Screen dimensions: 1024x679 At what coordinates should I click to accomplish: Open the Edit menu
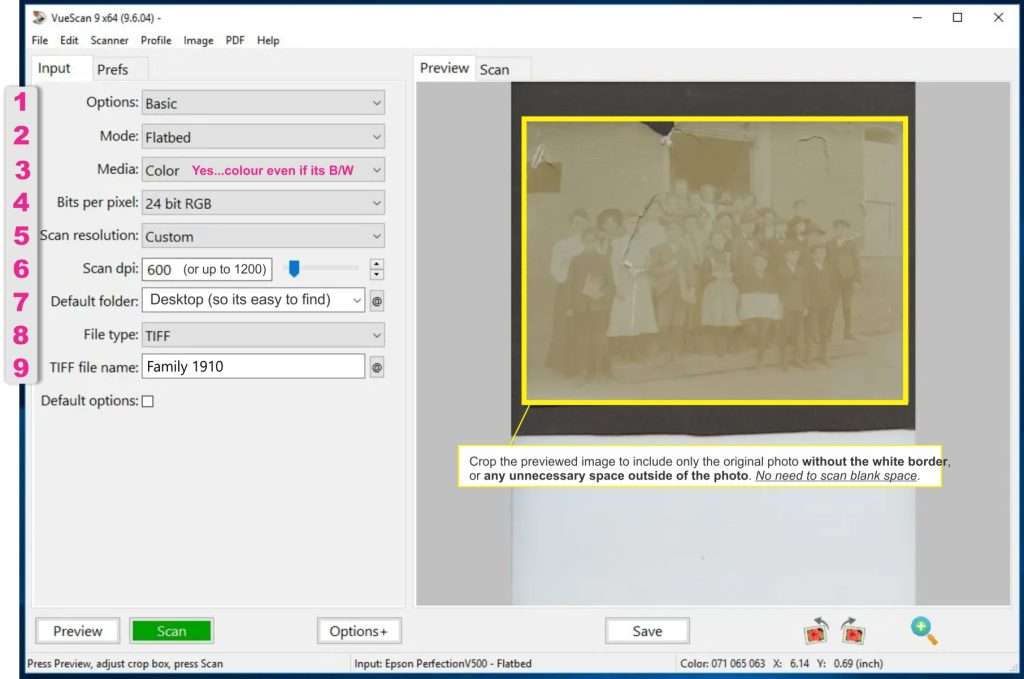pos(69,40)
